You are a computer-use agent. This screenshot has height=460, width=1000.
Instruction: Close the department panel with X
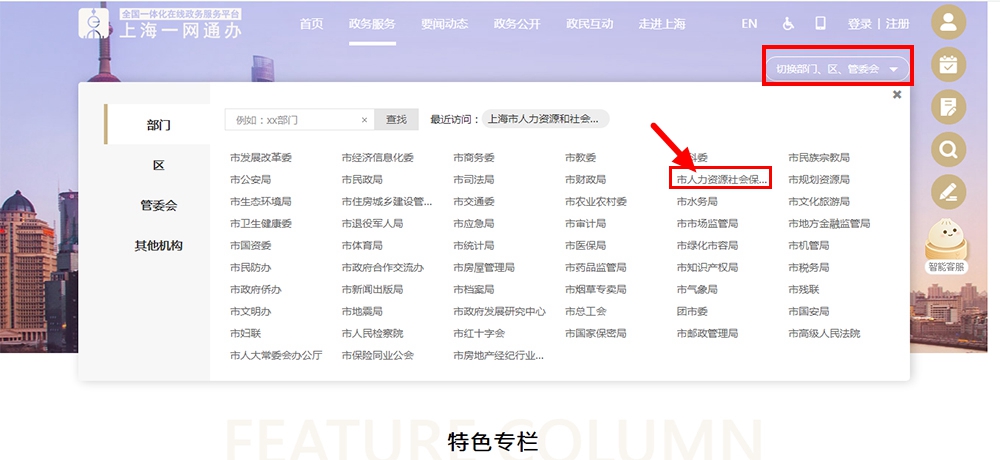(x=897, y=94)
